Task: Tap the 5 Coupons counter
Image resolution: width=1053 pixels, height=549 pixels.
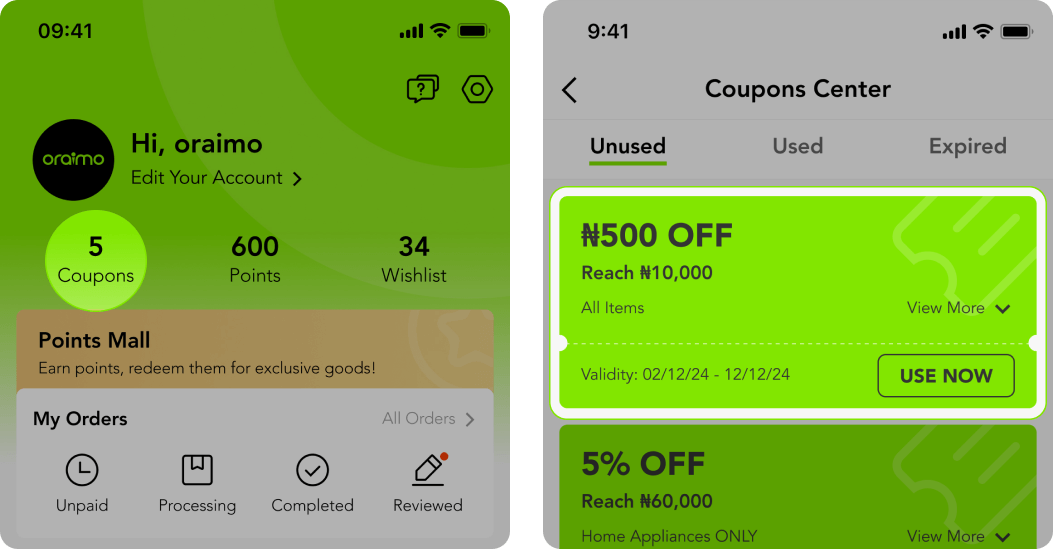Action: (96, 260)
